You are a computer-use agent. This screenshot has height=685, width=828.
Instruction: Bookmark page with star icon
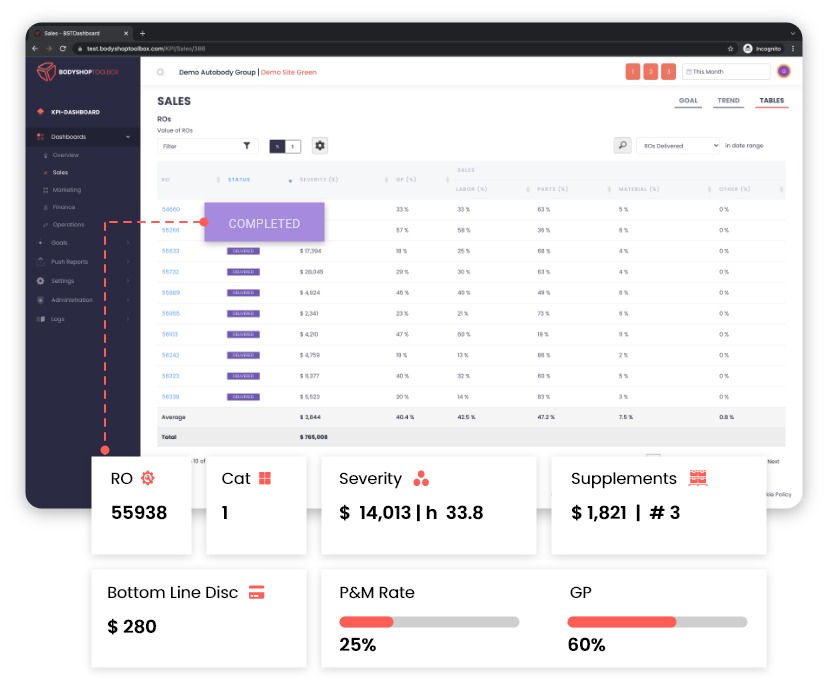pos(730,48)
